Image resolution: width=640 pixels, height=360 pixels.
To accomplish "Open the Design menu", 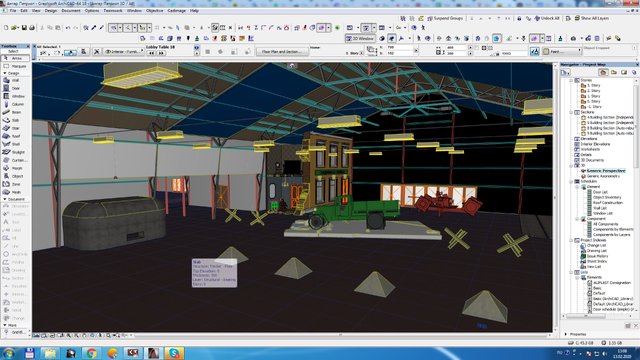I will coord(51,11).
